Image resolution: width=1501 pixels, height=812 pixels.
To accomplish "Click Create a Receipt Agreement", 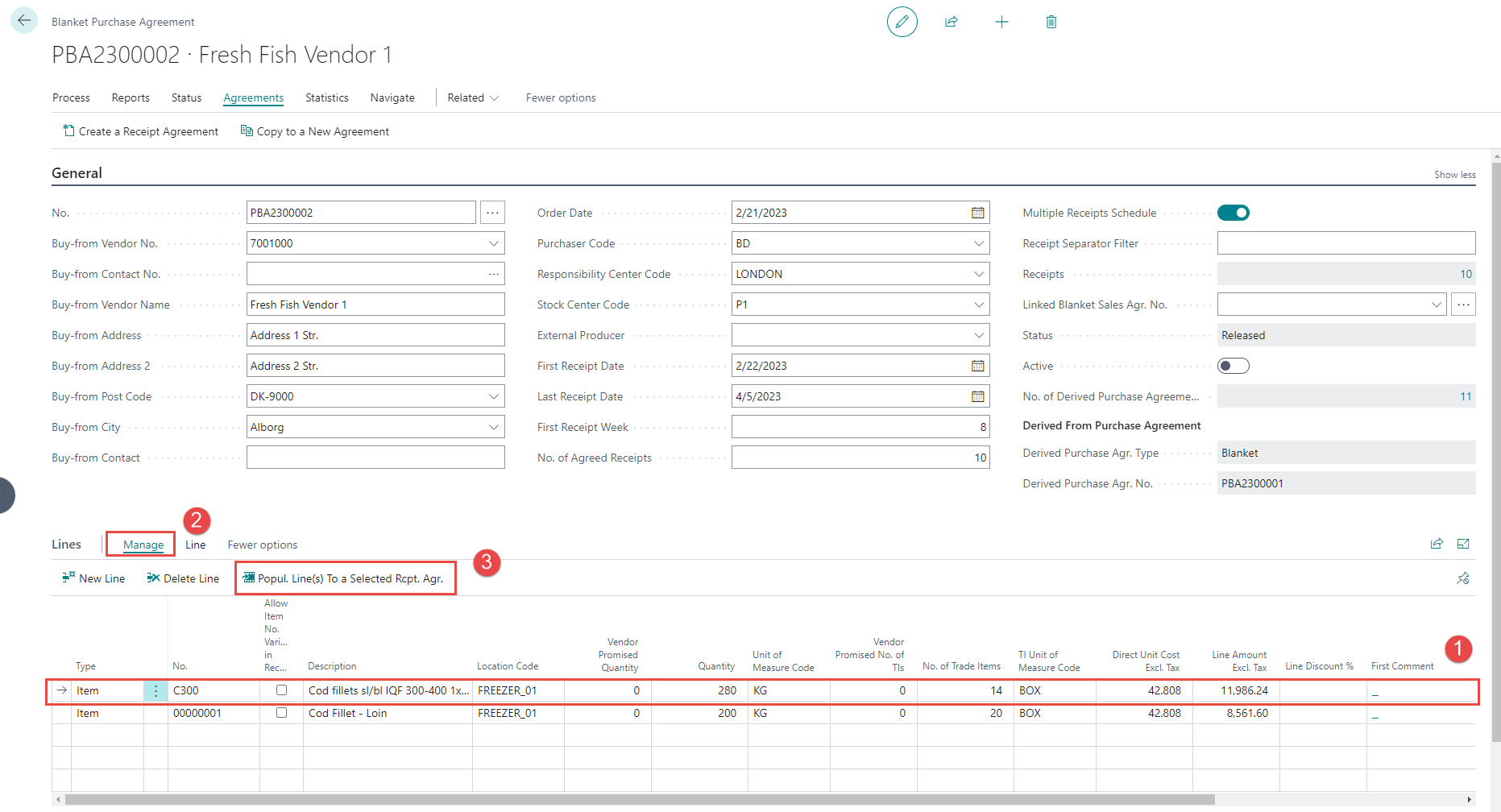I will [140, 131].
